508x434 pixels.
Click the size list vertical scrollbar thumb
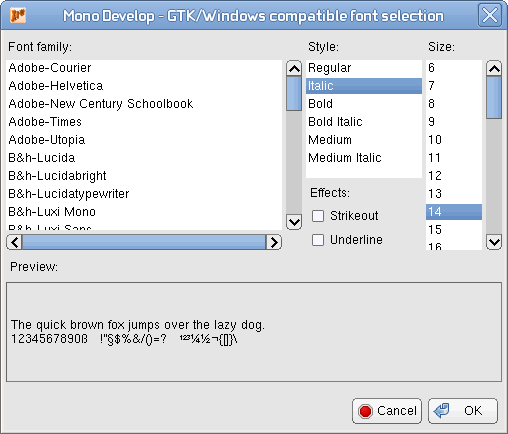(494, 98)
